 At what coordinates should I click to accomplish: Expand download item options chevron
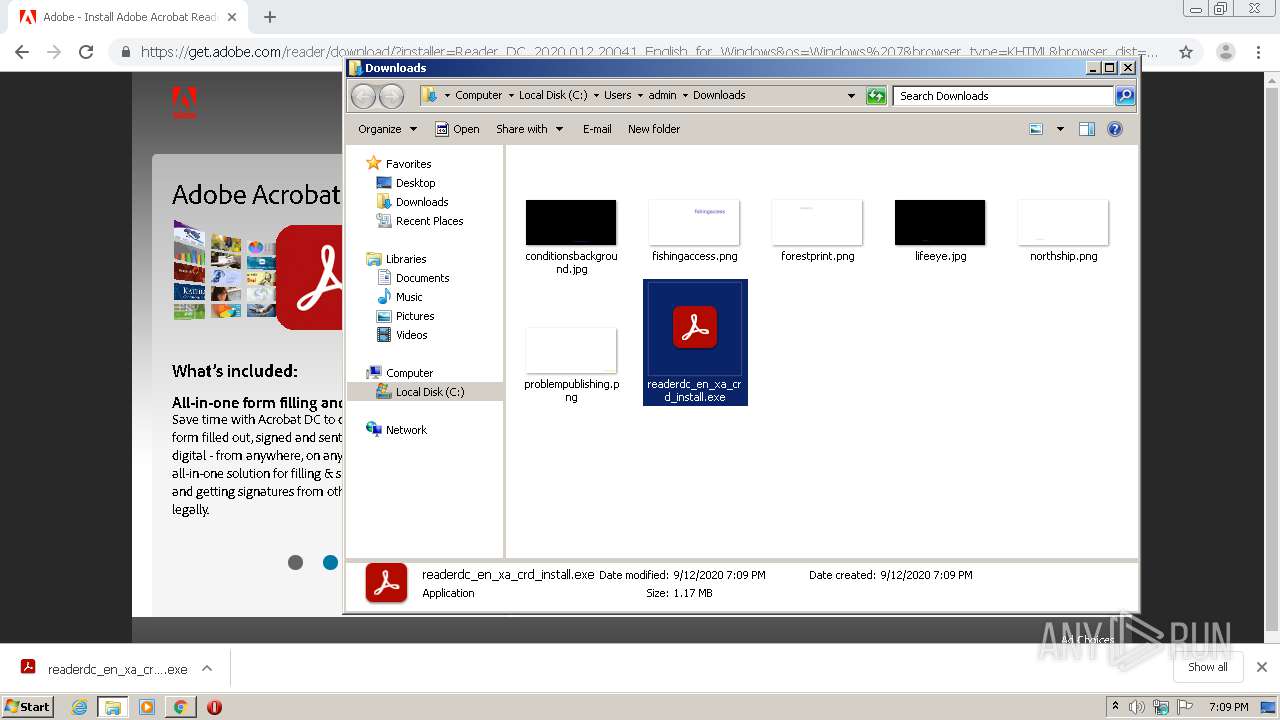tap(207, 668)
